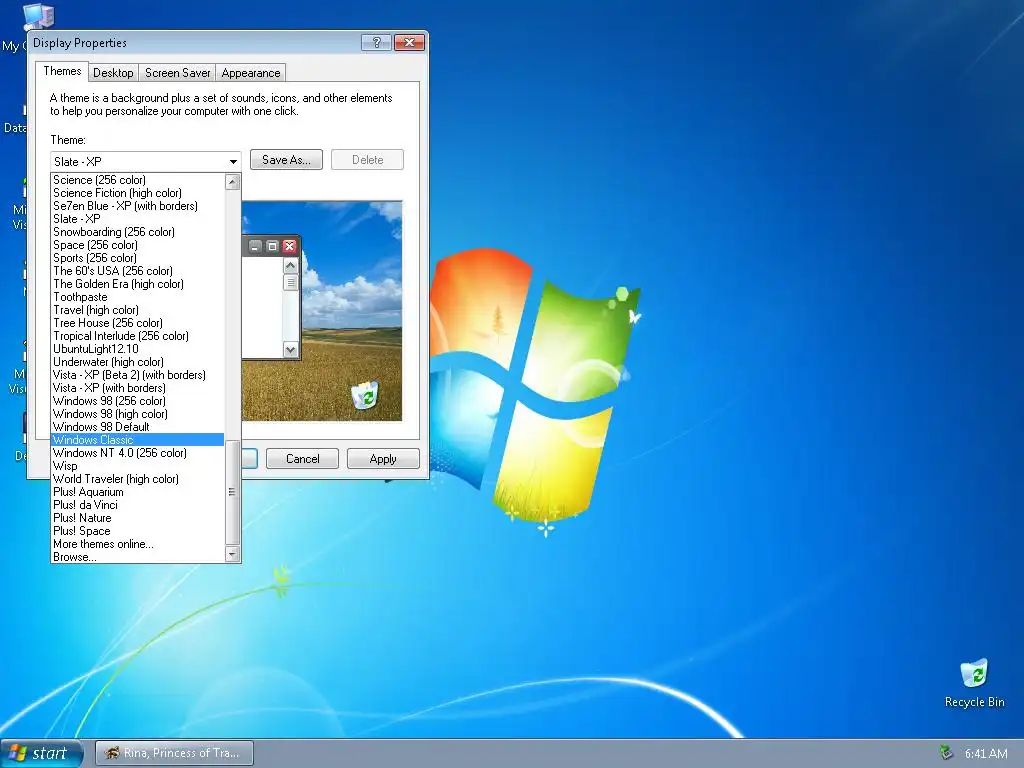Image resolution: width=1024 pixels, height=768 pixels.
Task: Click the system tray safely remove hardware icon
Action: pyautogui.click(x=946, y=753)
